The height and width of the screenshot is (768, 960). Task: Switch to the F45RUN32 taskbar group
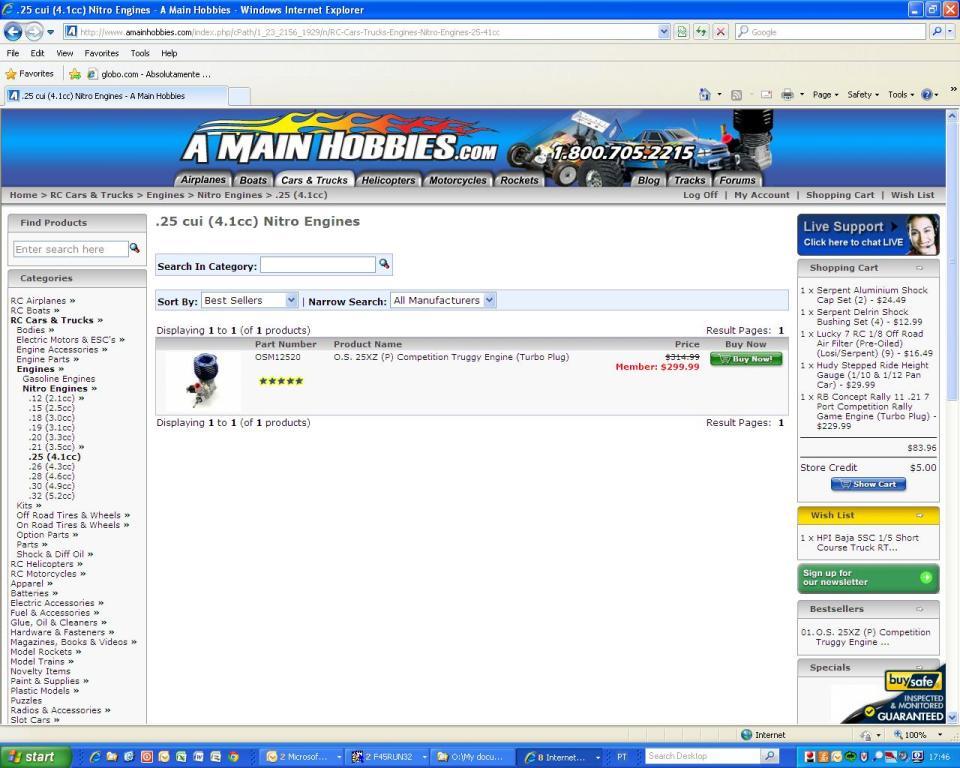388,757
